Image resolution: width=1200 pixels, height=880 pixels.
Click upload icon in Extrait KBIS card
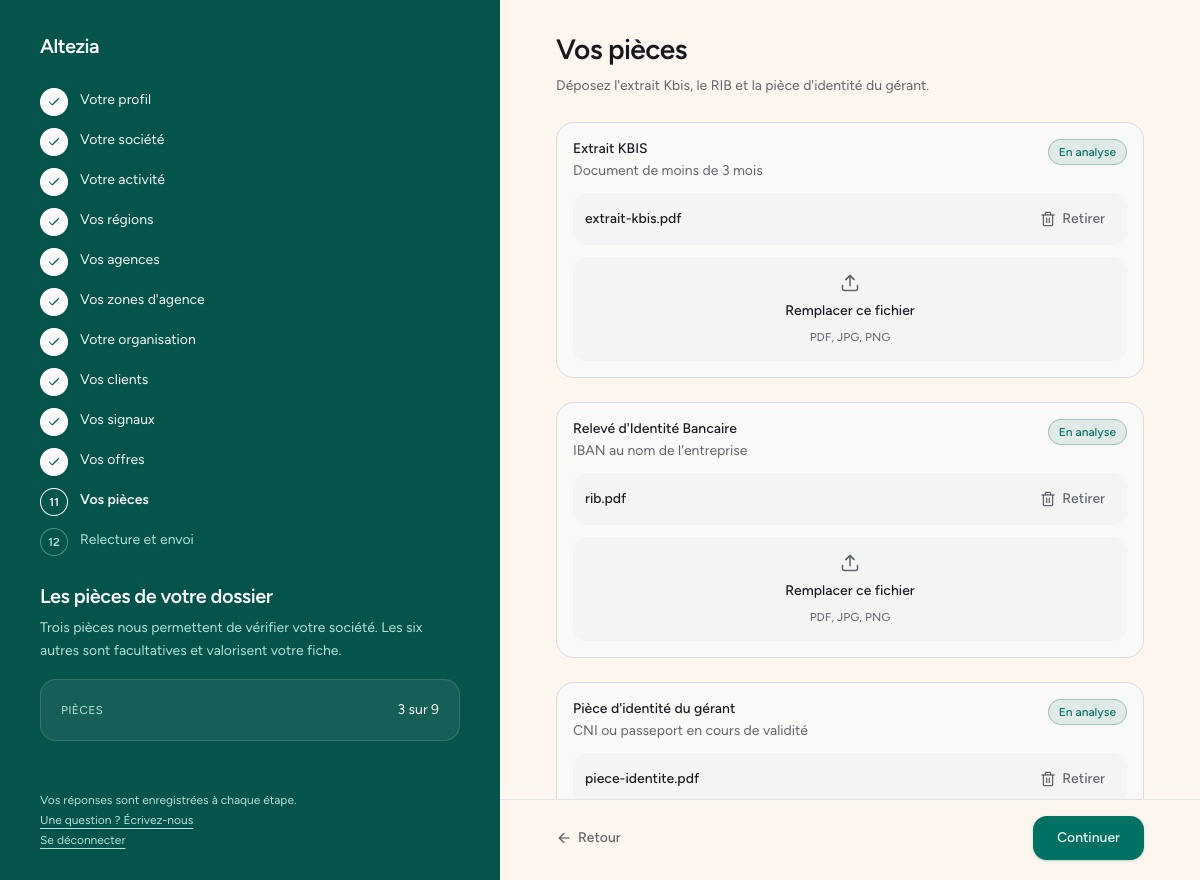(850, 283)
